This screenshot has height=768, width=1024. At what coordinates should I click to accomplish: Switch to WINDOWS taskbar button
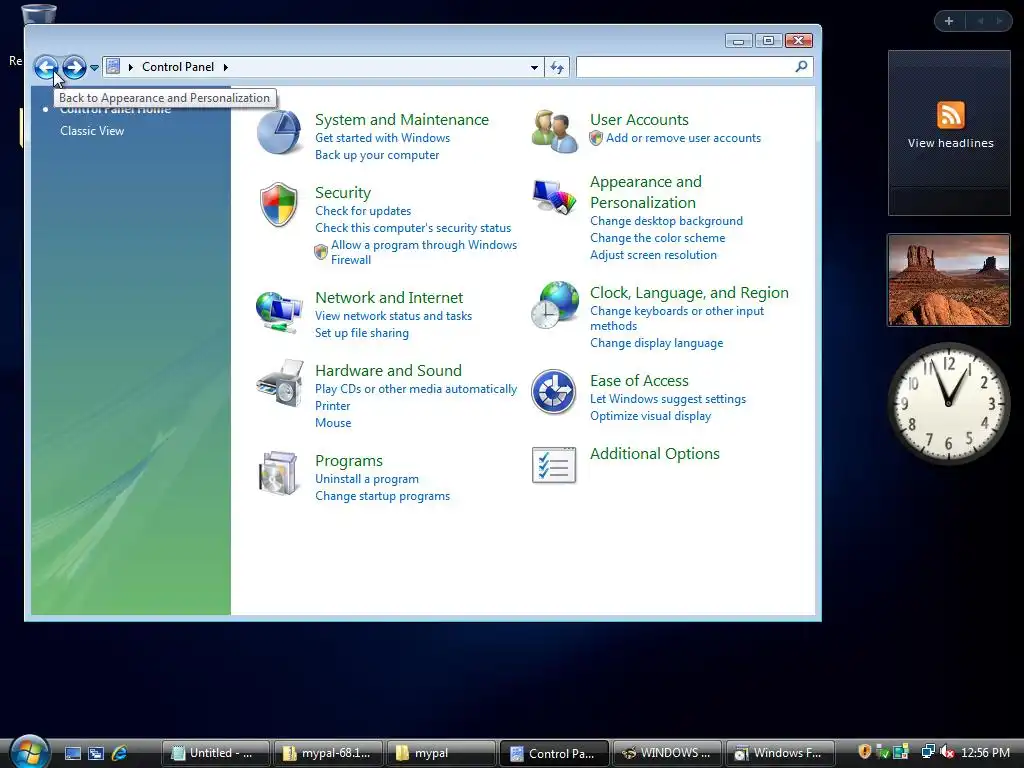(667, 753)
